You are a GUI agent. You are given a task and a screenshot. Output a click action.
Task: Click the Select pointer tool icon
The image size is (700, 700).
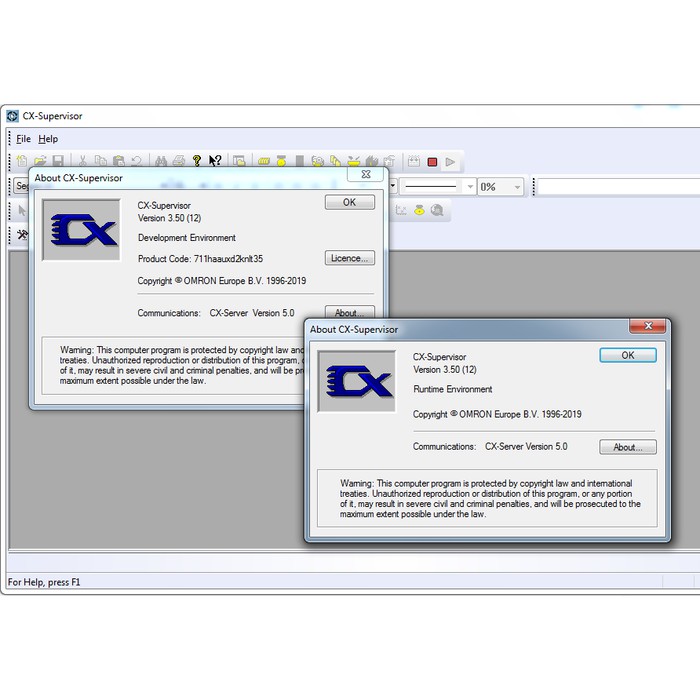tap(22, 210)
